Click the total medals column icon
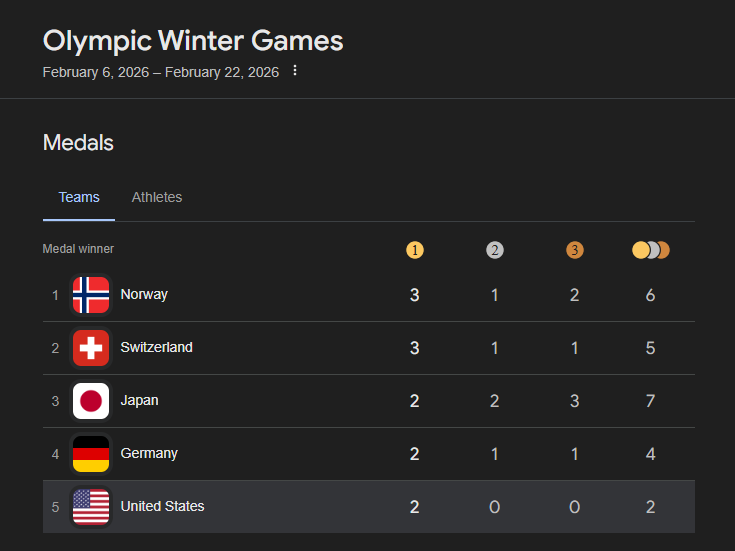Screen dimensions: 735x551 (651, 250)
